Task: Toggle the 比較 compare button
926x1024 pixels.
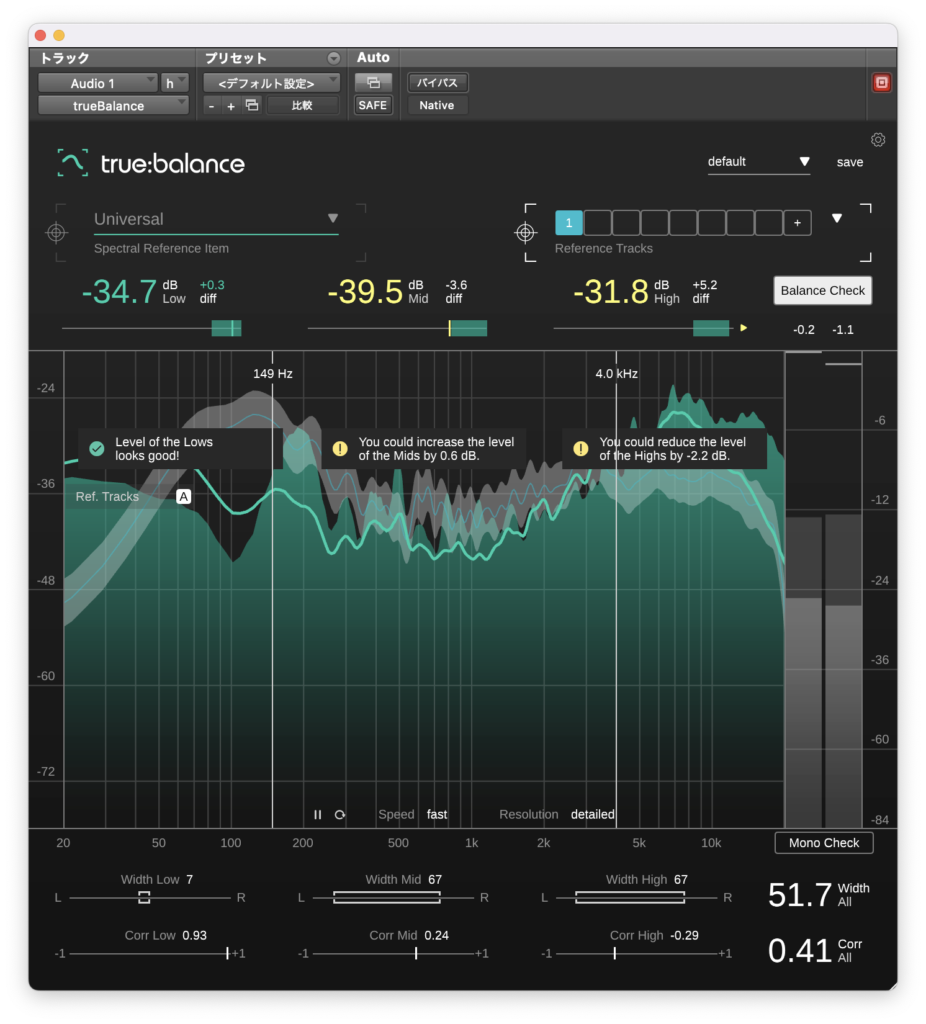Action: pos(302,105)
